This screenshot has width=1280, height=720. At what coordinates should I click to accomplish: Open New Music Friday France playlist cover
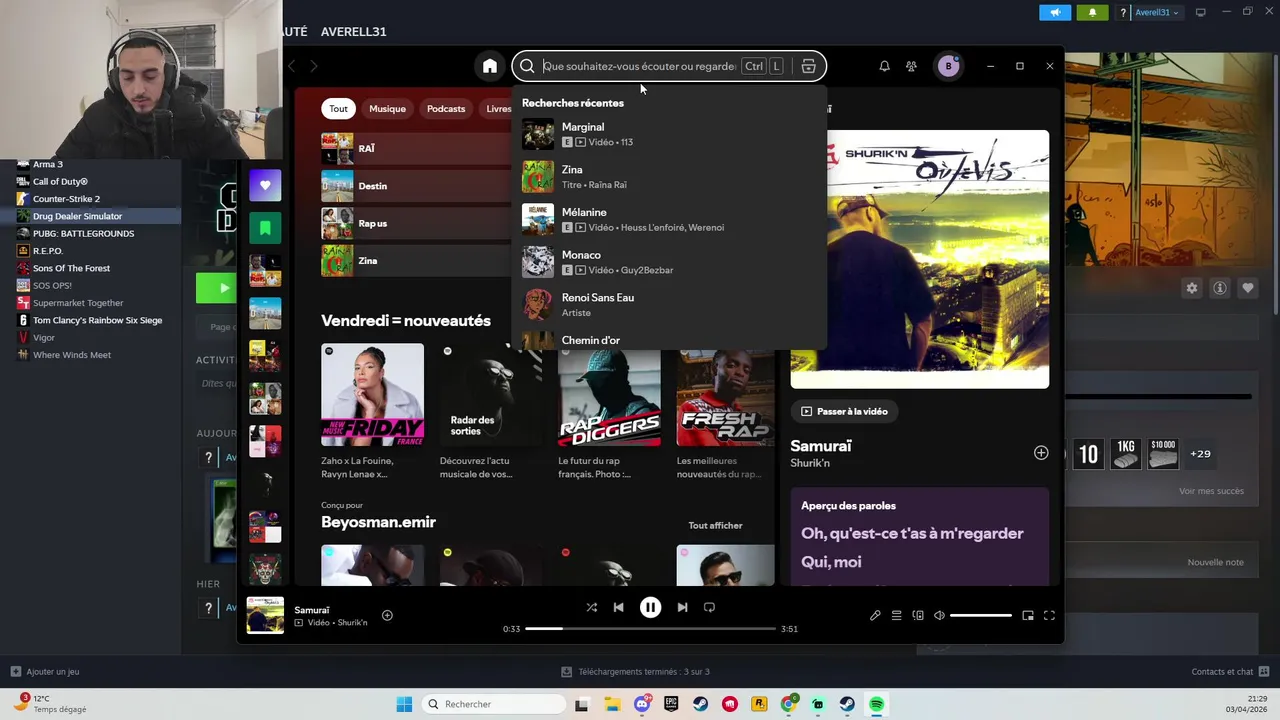click(372, 395)
